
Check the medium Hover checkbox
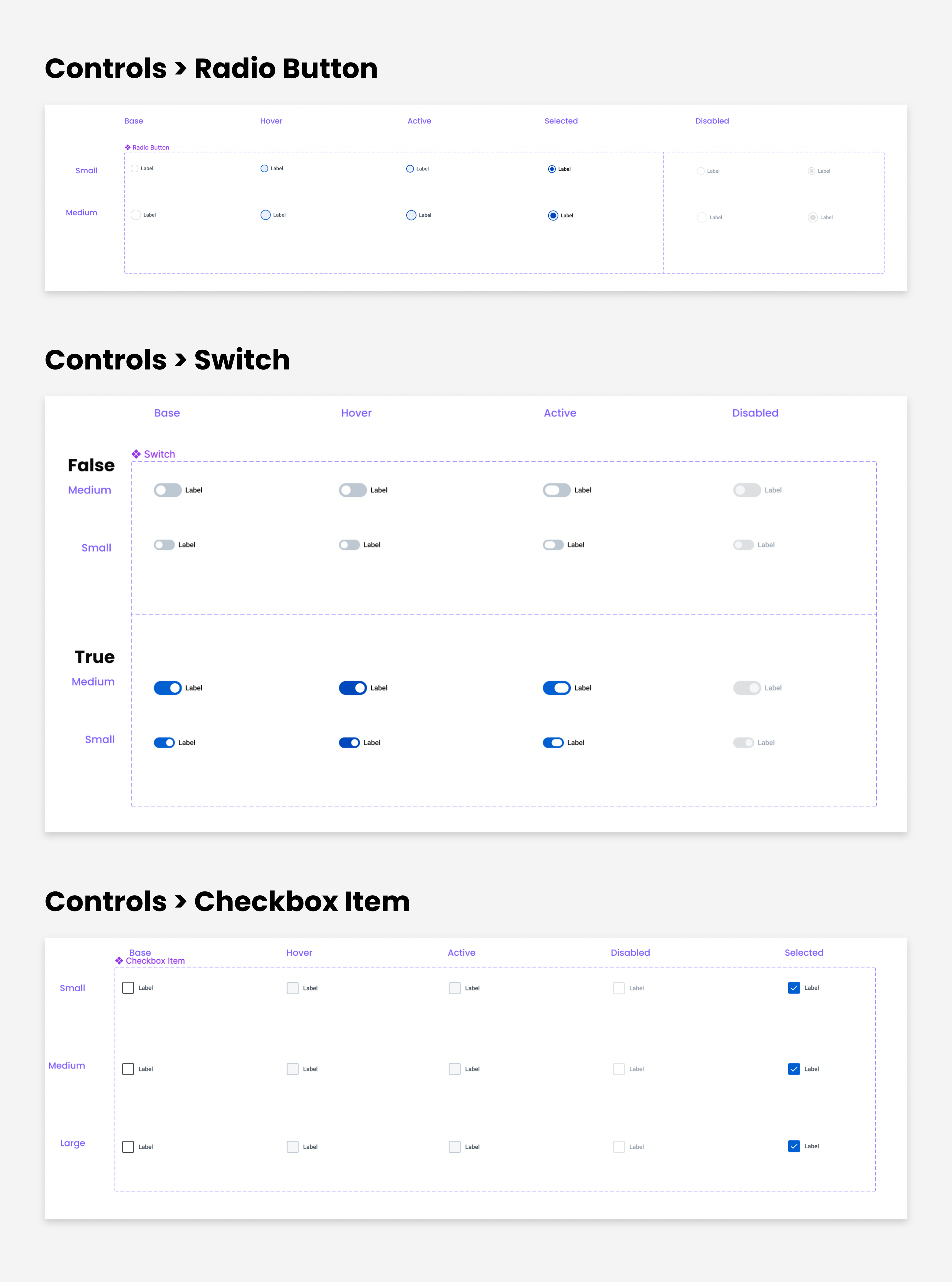293,1069
